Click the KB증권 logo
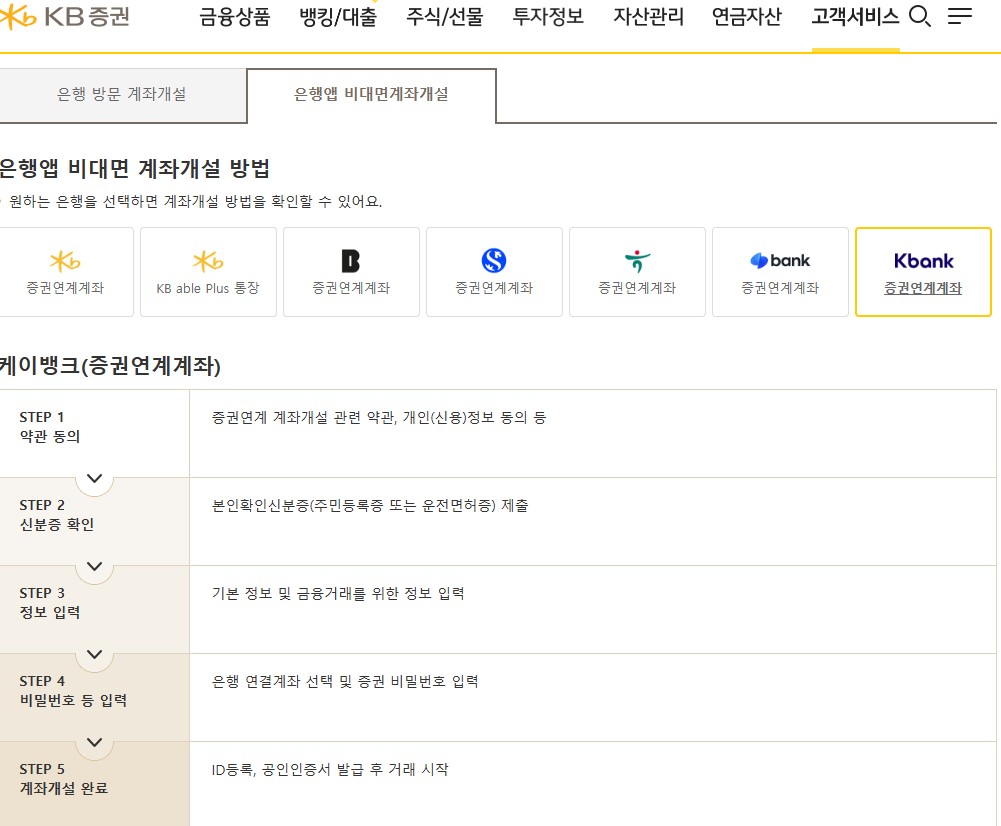The height and width of the screenshot is (826, 1001). 64,16
